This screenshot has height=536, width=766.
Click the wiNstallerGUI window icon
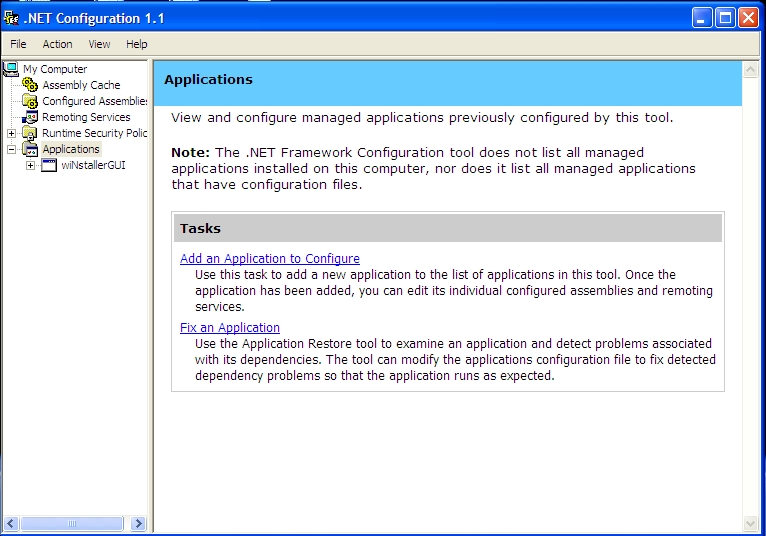[x=49, y=165]
